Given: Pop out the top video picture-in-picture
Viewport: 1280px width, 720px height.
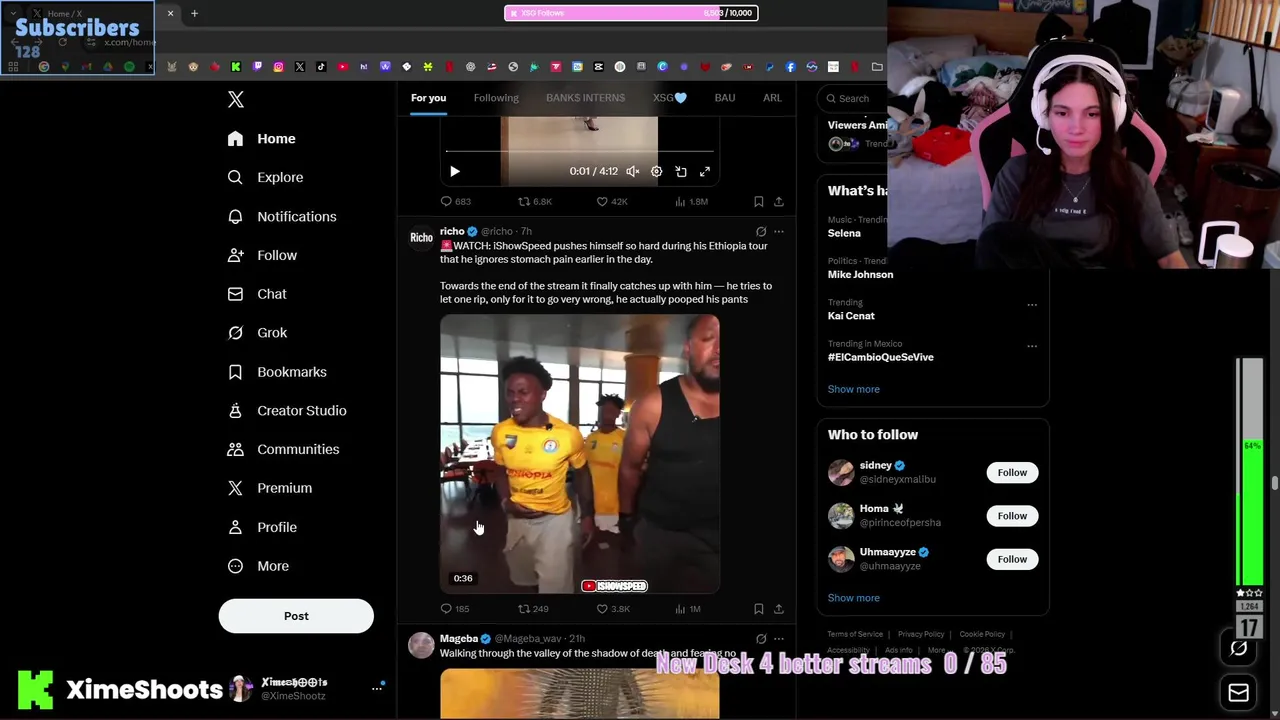Looking at the screenshot, I should coord(681,171).
